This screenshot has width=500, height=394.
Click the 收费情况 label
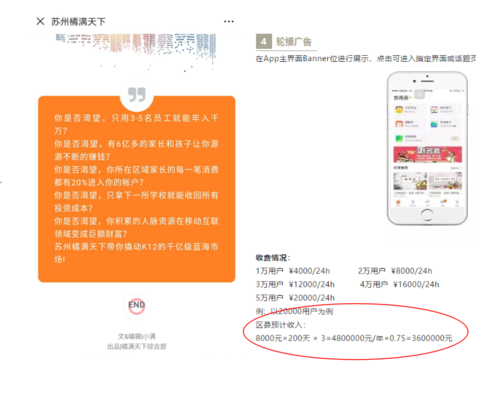(273, 258)
